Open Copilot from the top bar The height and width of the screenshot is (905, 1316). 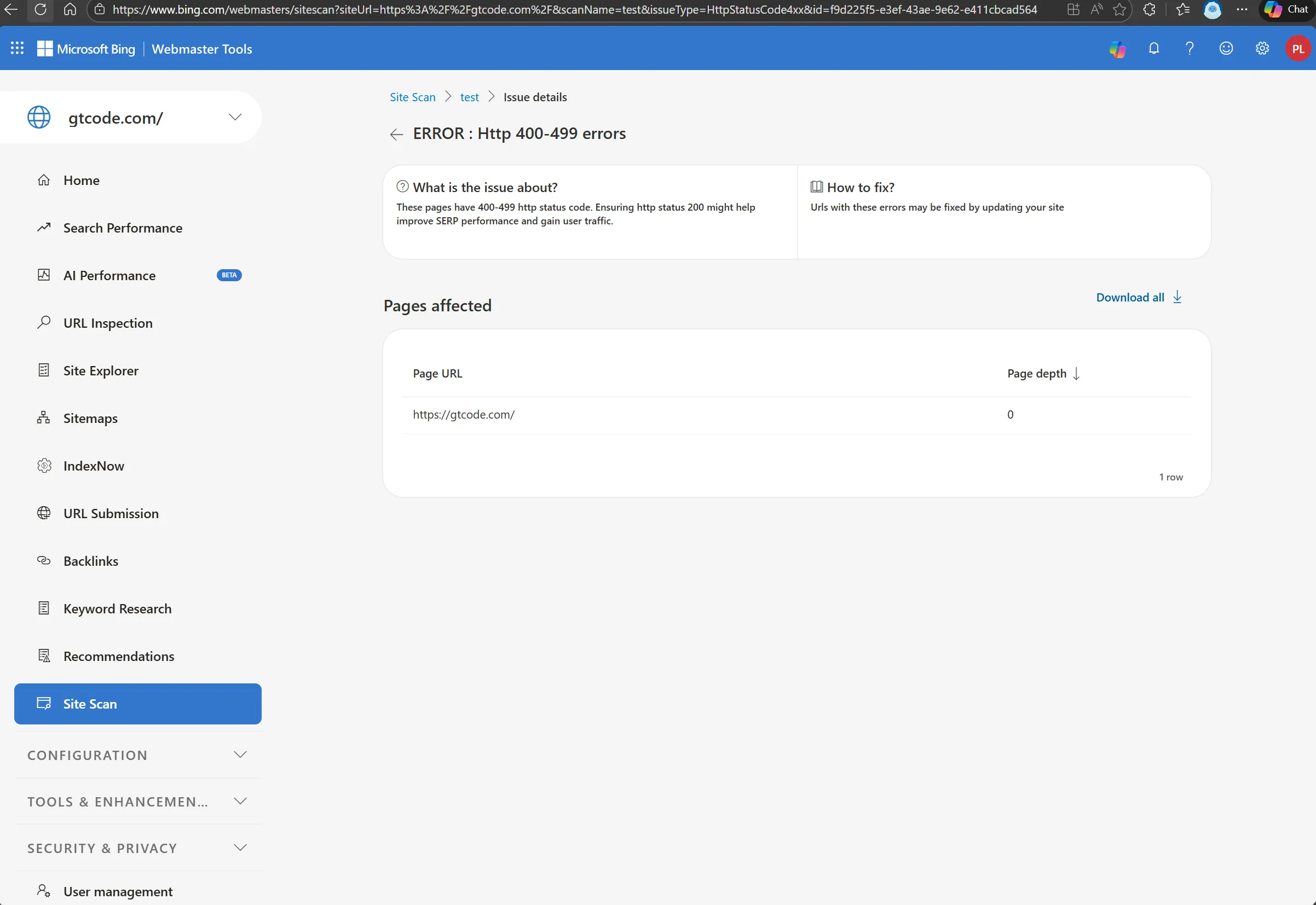click(x=1117, y=48)
